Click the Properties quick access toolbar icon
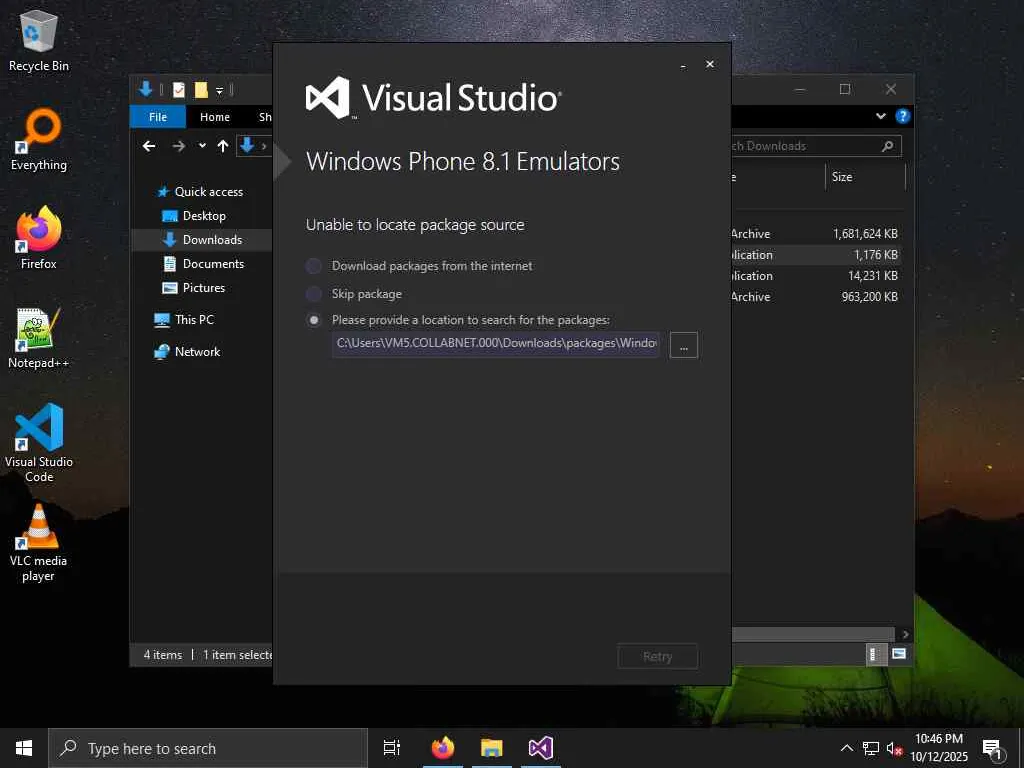 click(x=179, y=90)
